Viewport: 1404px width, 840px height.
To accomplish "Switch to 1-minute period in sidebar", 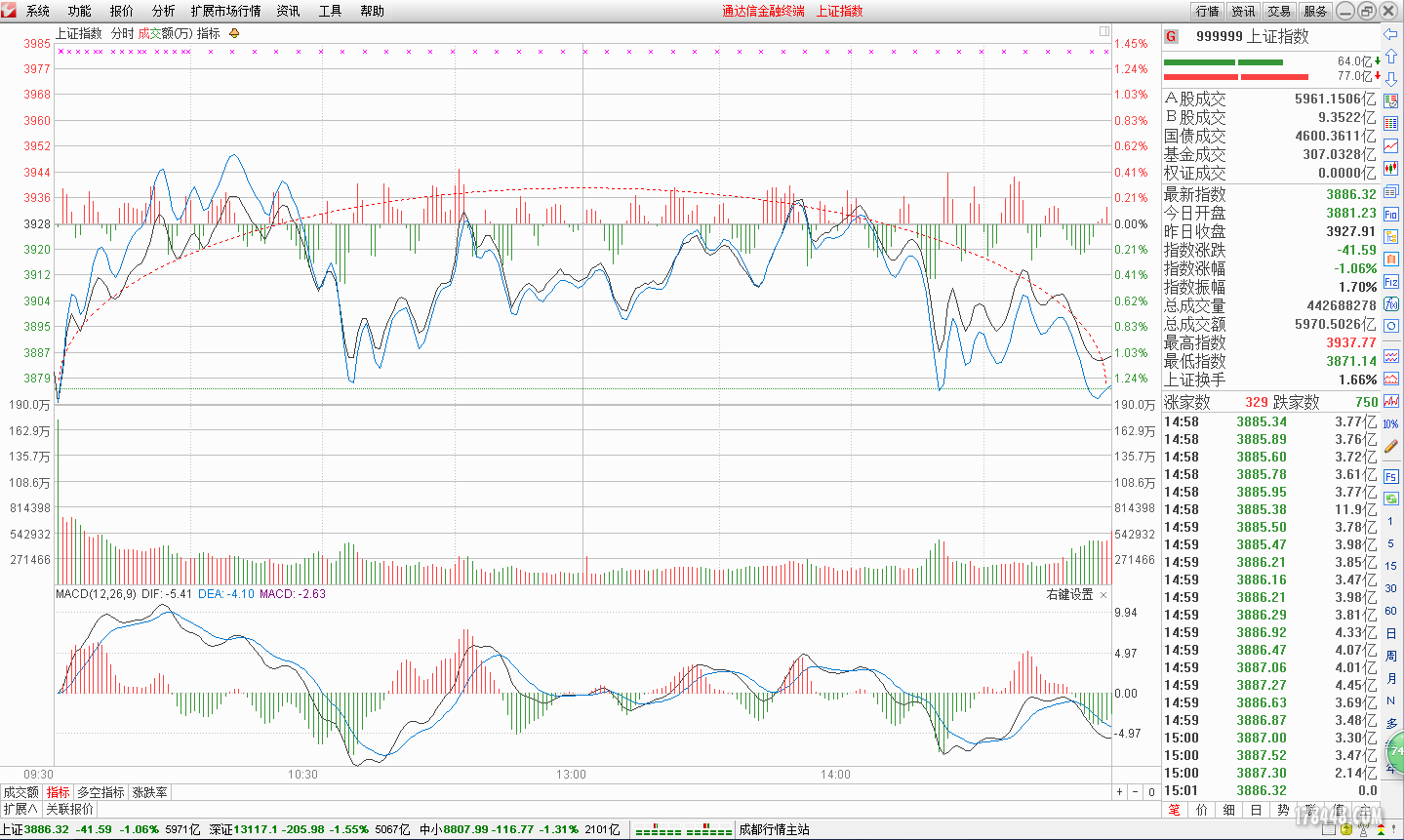I will (1391, 521).
